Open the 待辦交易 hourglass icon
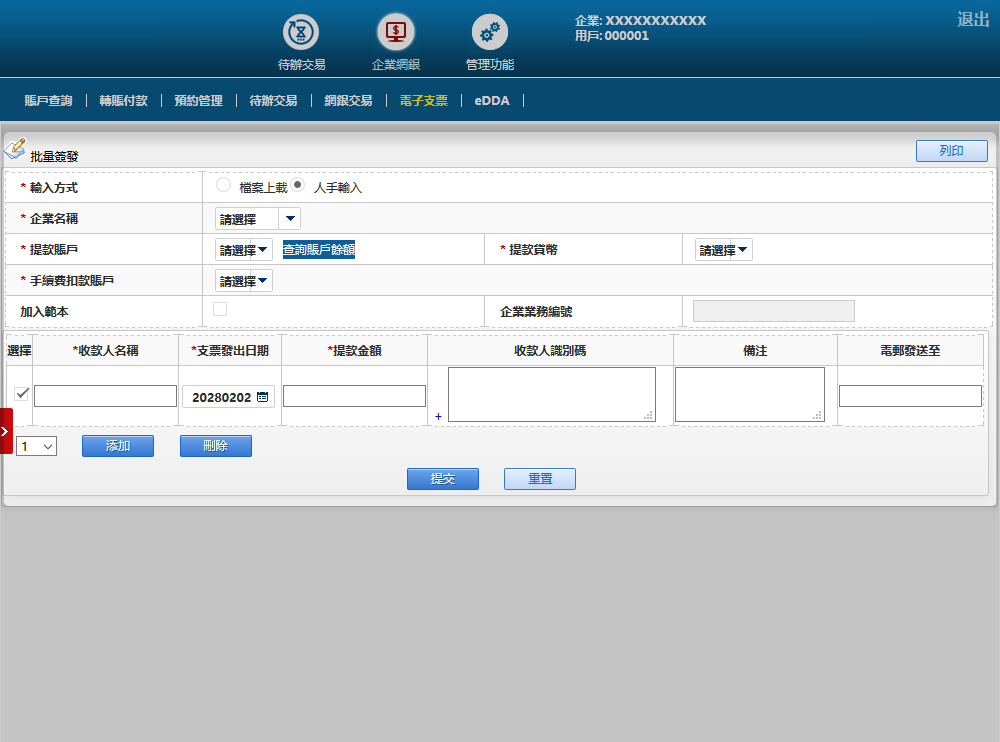This screenshot has height=742, width=1000. click(x=301, y=33)
